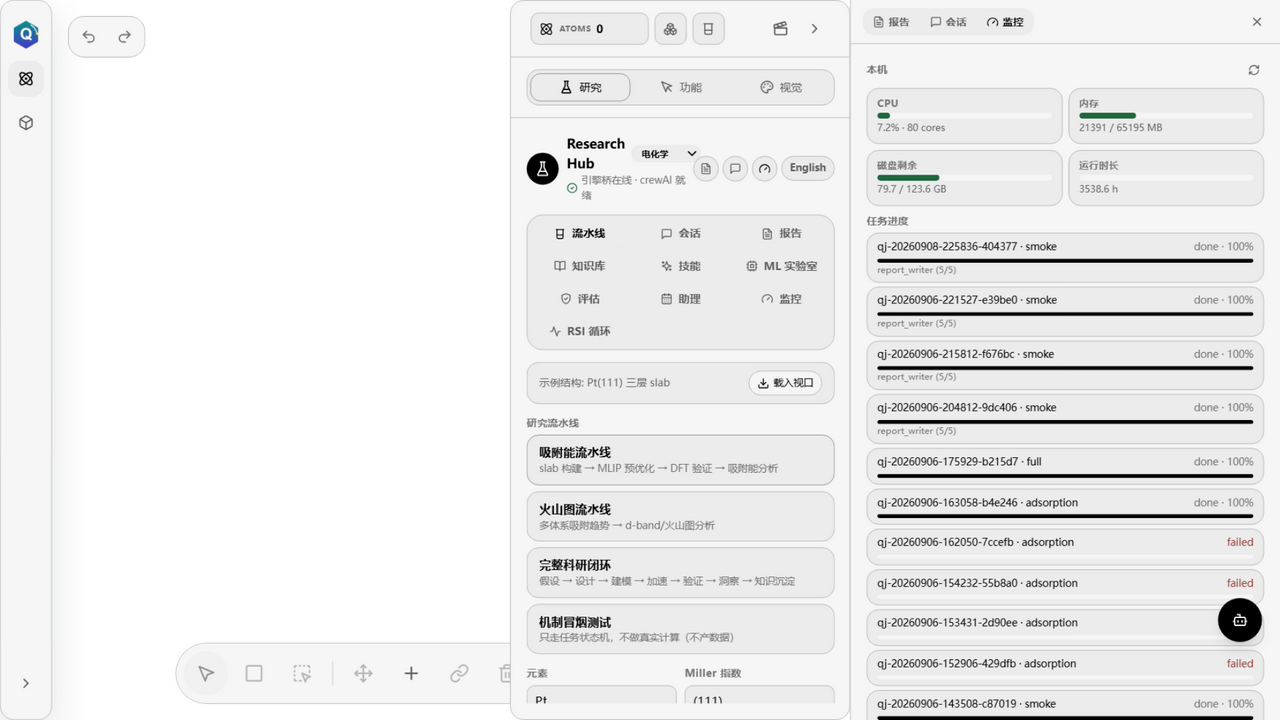Expand the left sidebar with bottom chevron
Image resolution: width=1280 pixels, height=720 pixels.
(x=26, y=683)
